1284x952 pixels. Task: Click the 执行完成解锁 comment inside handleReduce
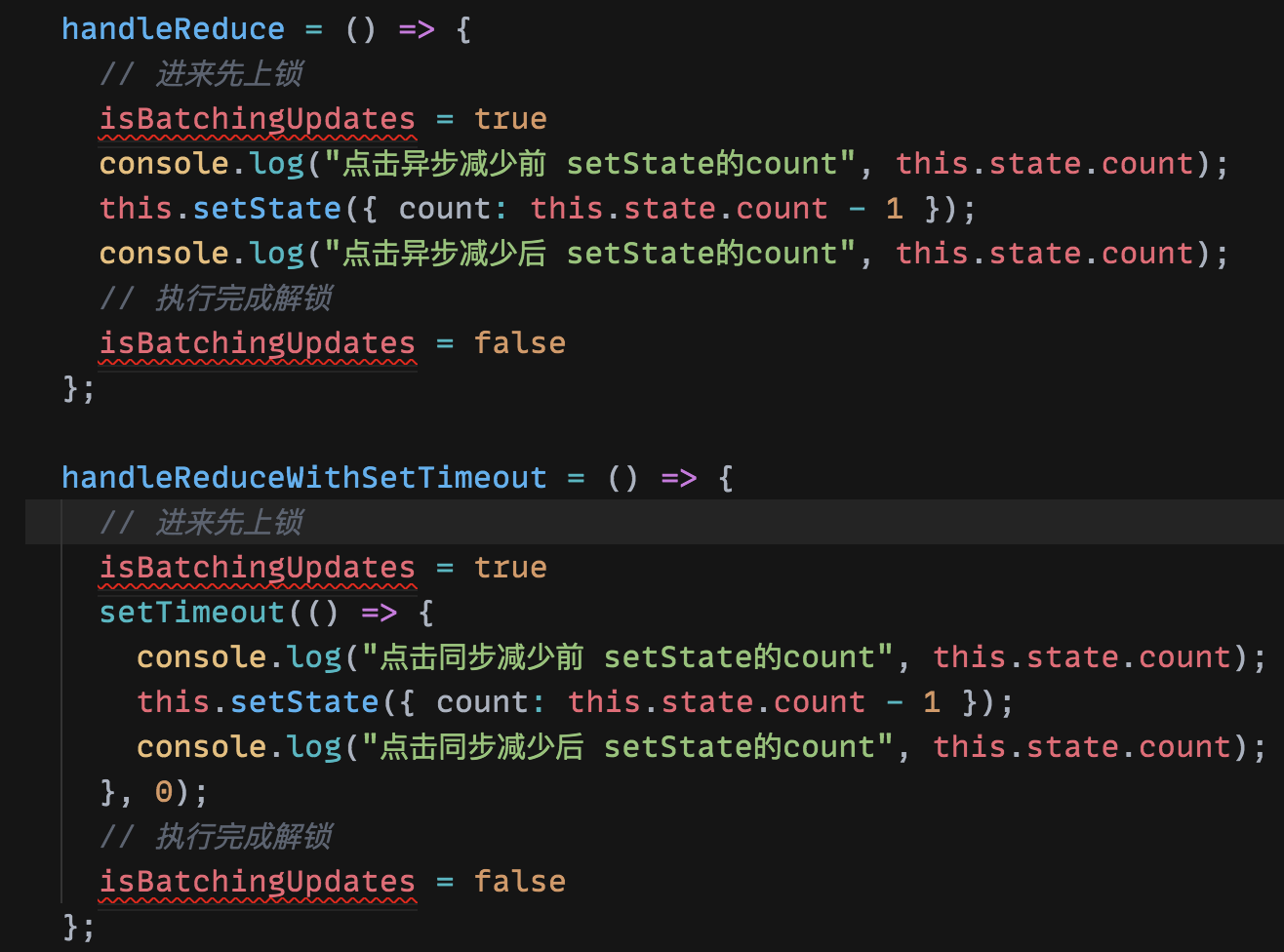pyautogui.click(x=217, y=298)
